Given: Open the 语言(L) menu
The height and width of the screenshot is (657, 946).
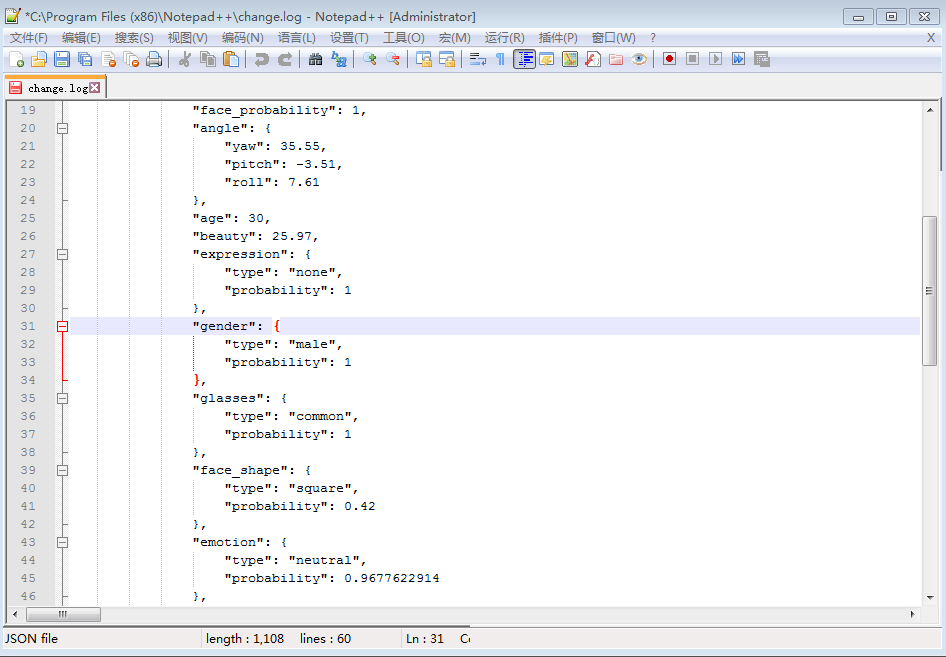Looking at the screenshot, I should [x=296, y=38].
